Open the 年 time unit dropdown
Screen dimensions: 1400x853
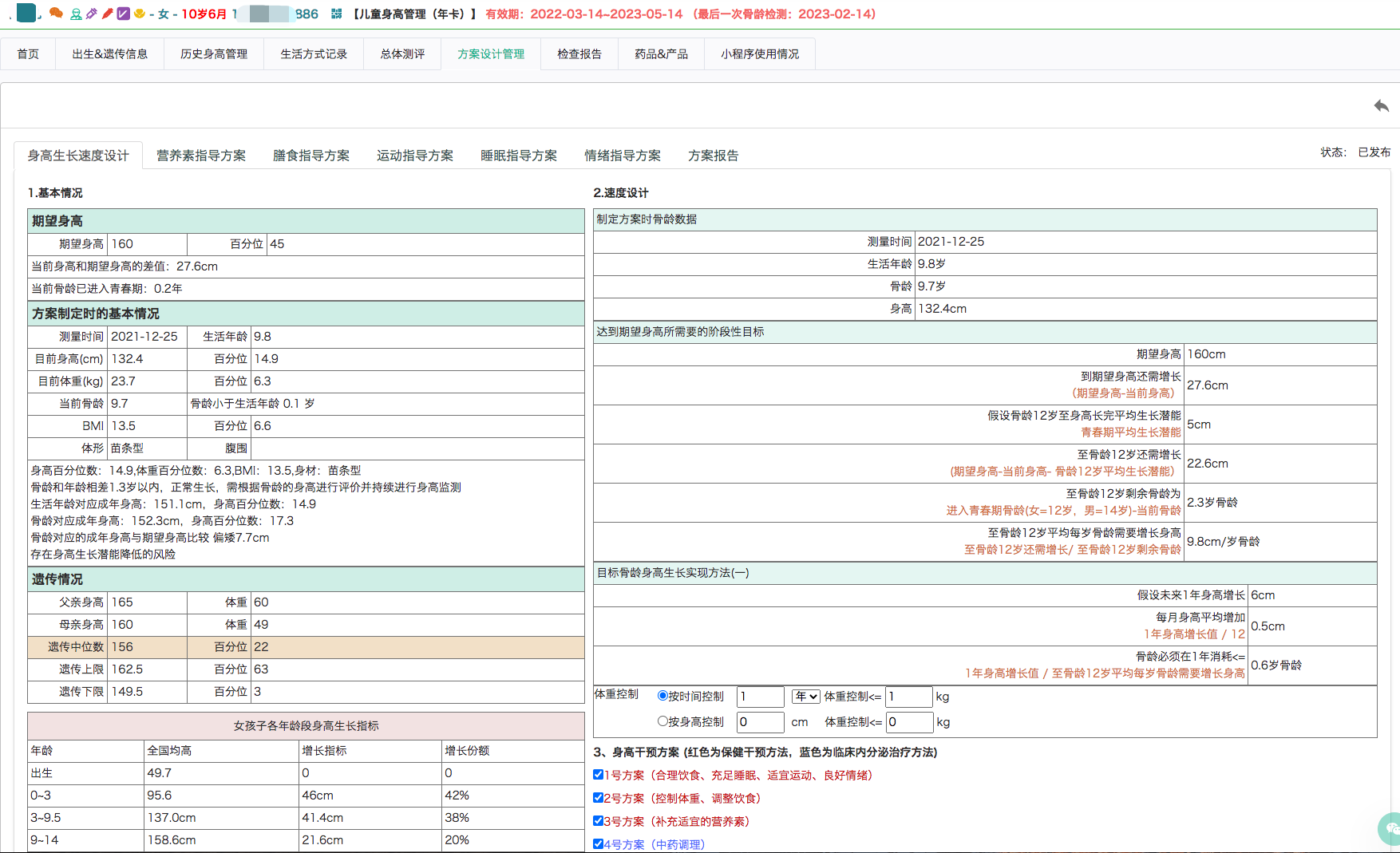(805, 697)
